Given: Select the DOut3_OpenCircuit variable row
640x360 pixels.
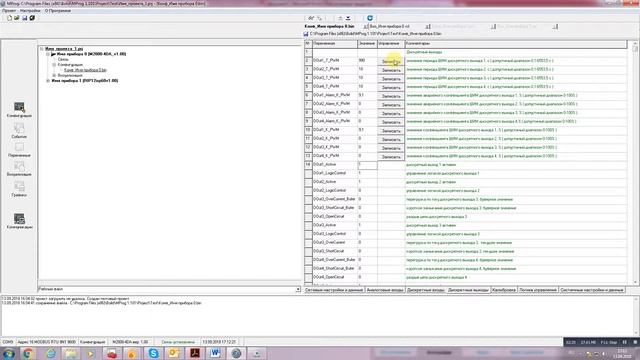Looking at the screenshot, I should [465, 217].
